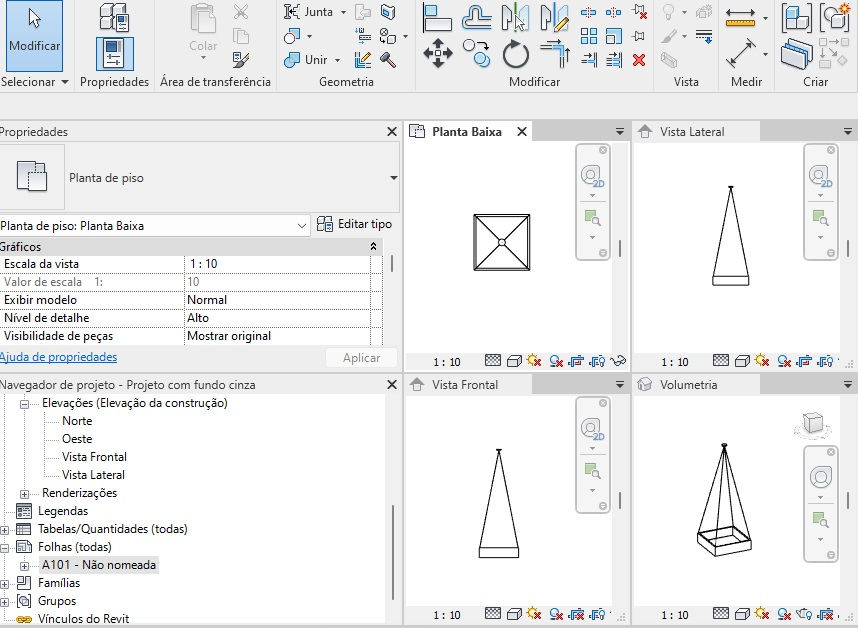Click the Criar peças icon
This screenshot has height=628, width=858.
796,53
